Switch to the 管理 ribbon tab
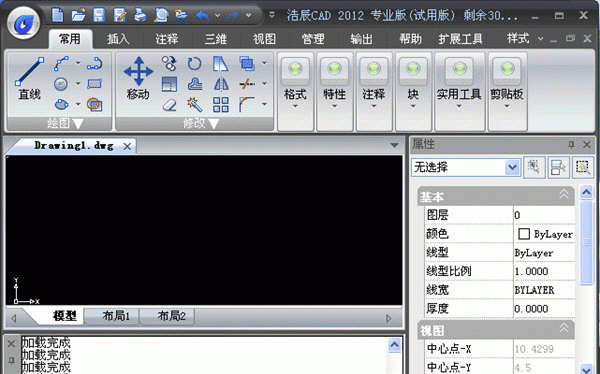The width and height of the screenshot is (600, 374). click(313, 39)
